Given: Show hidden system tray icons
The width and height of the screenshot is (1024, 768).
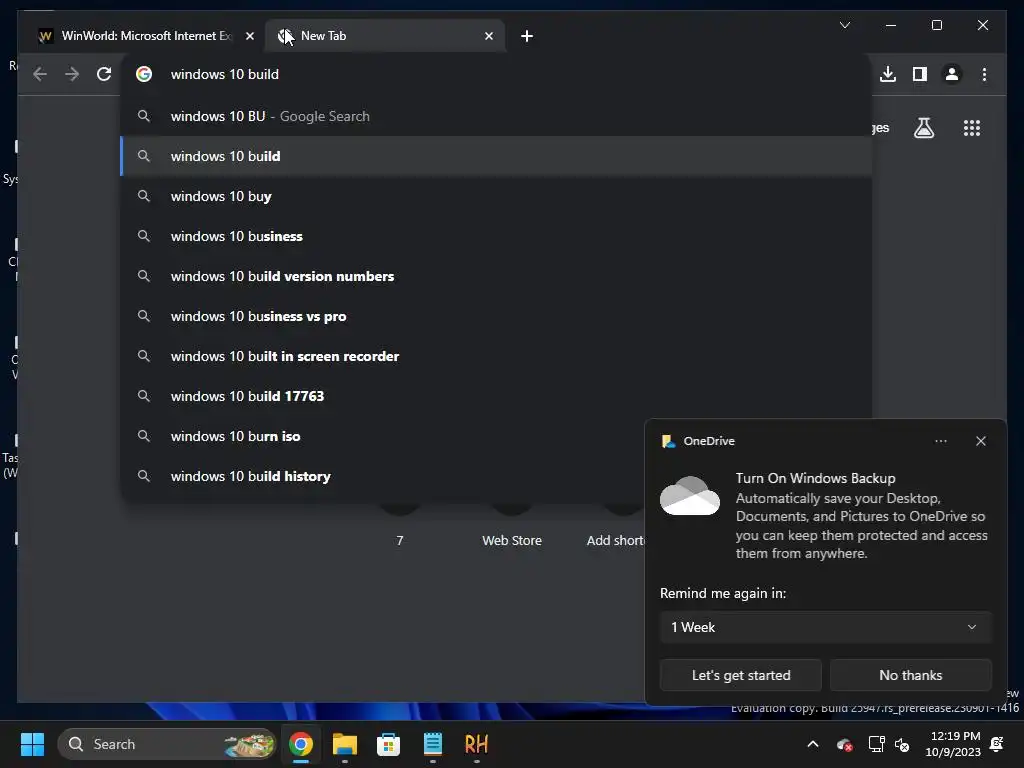Looking at the screenshot, I should [813, 744].
